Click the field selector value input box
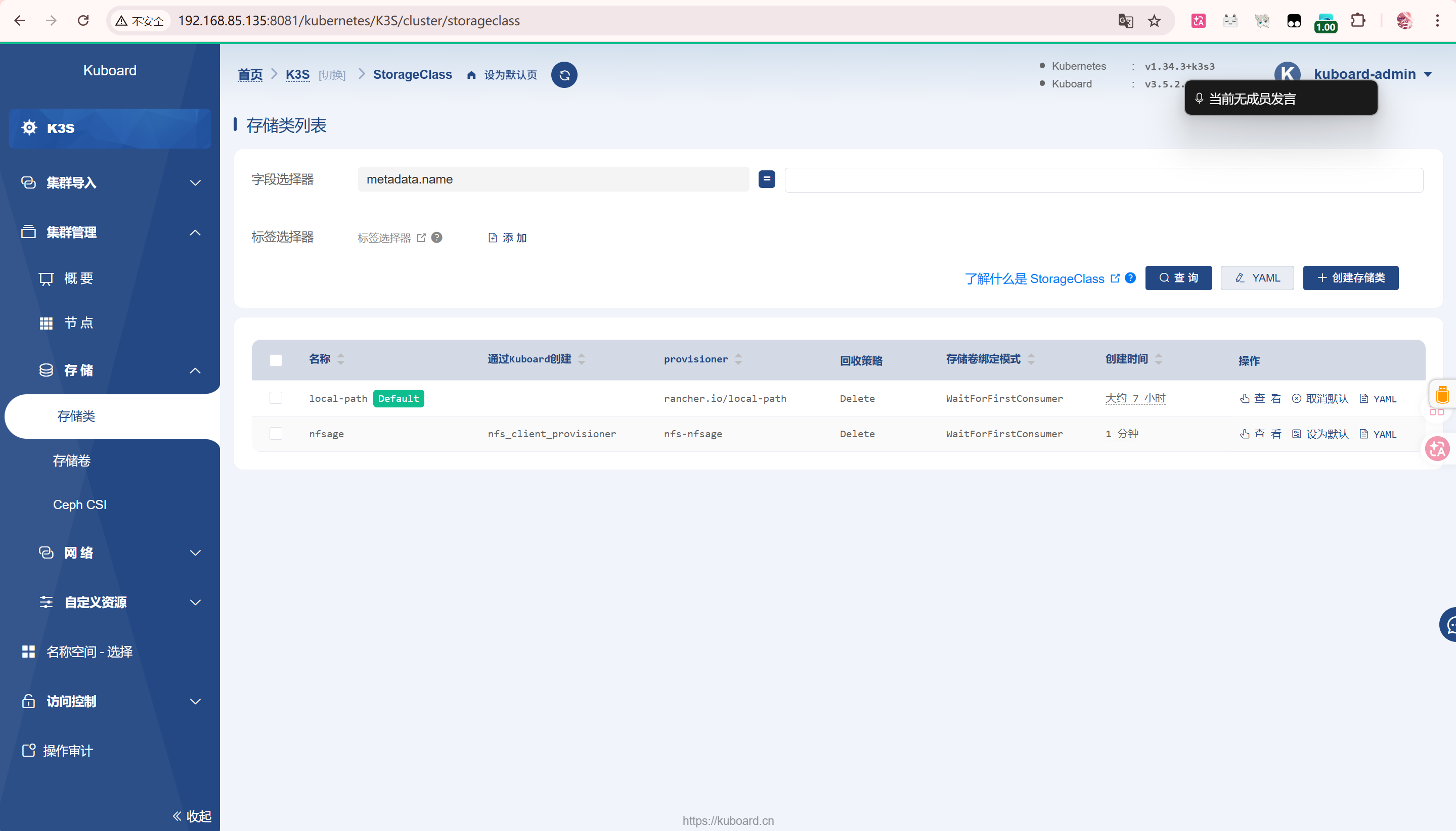This screenshot has height=831, width=1456. [x=1103, y=180]
